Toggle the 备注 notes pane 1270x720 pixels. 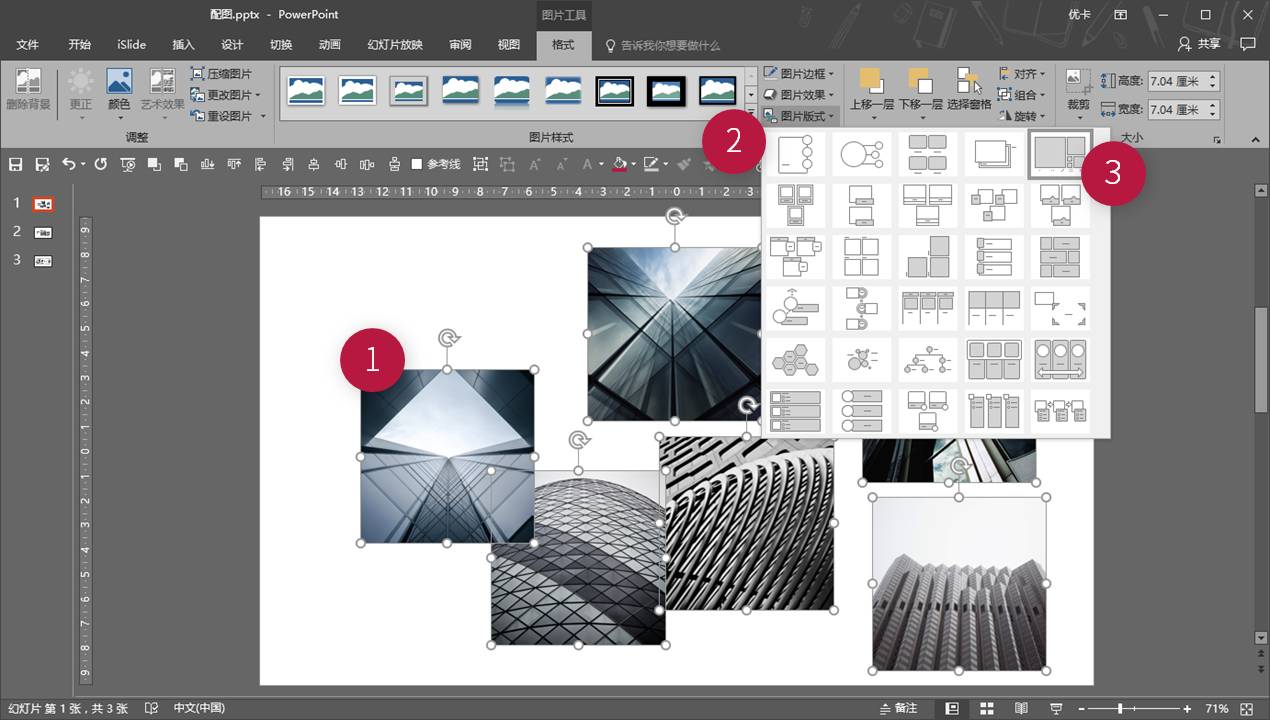point(896,708)
